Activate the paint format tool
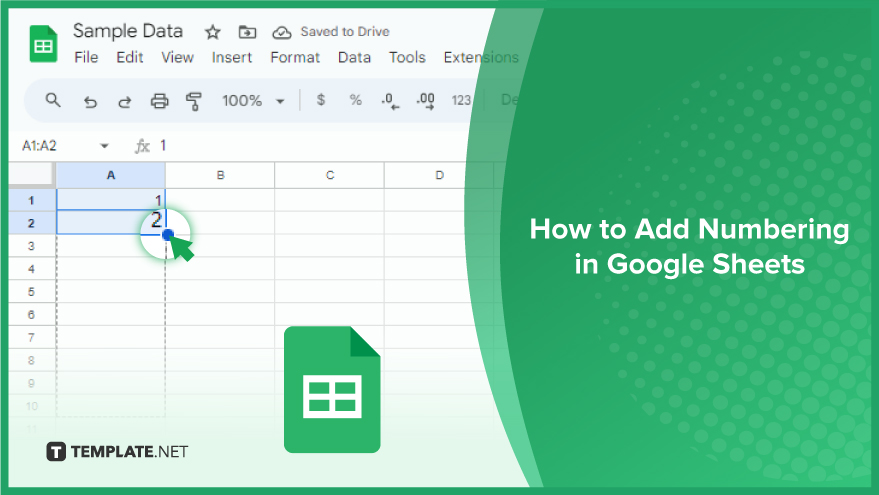This screenshot has width=879, height=495. tap(194, 101)
